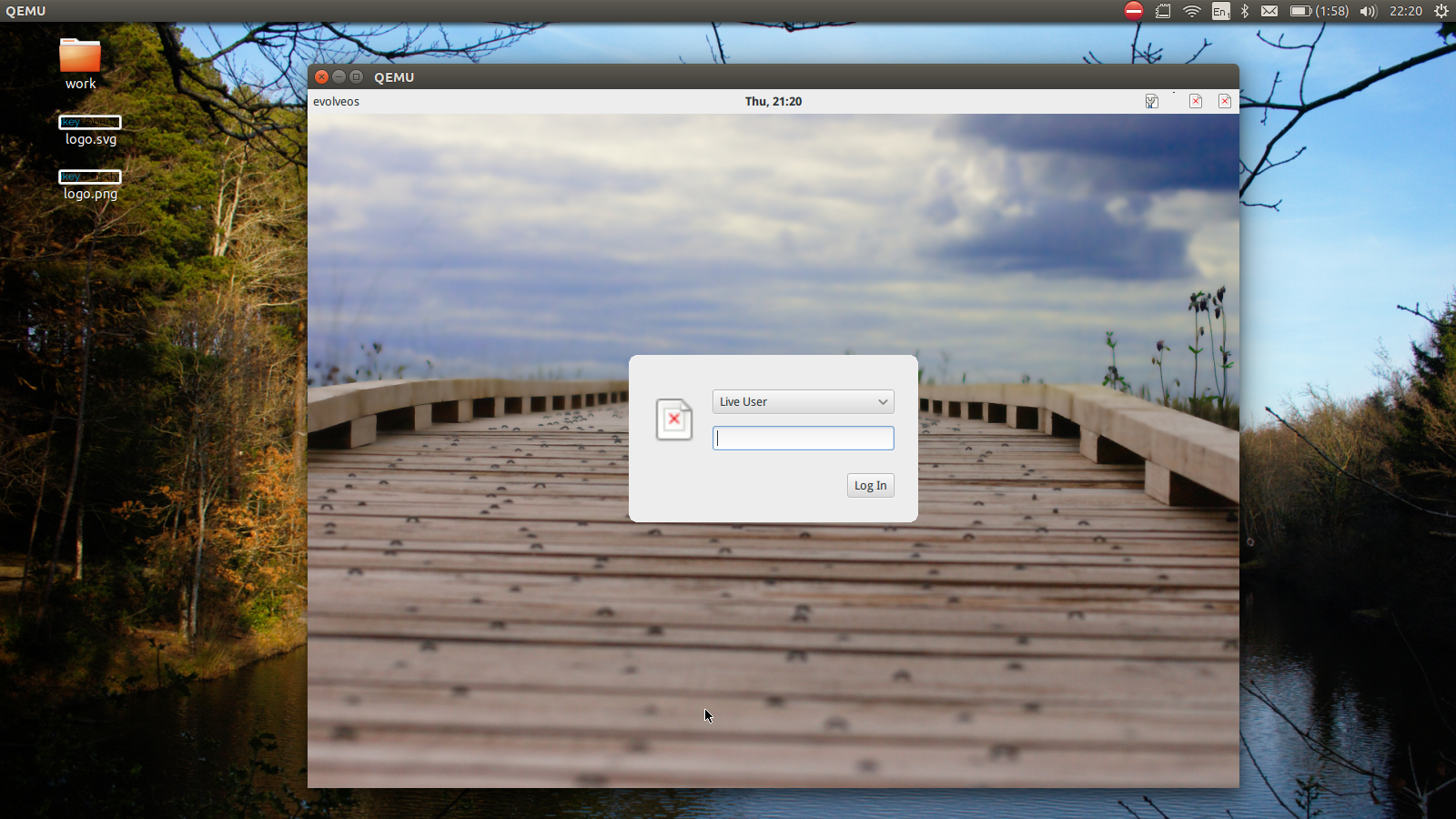
Task: Close the QEMU window
Action: (321, 76)
